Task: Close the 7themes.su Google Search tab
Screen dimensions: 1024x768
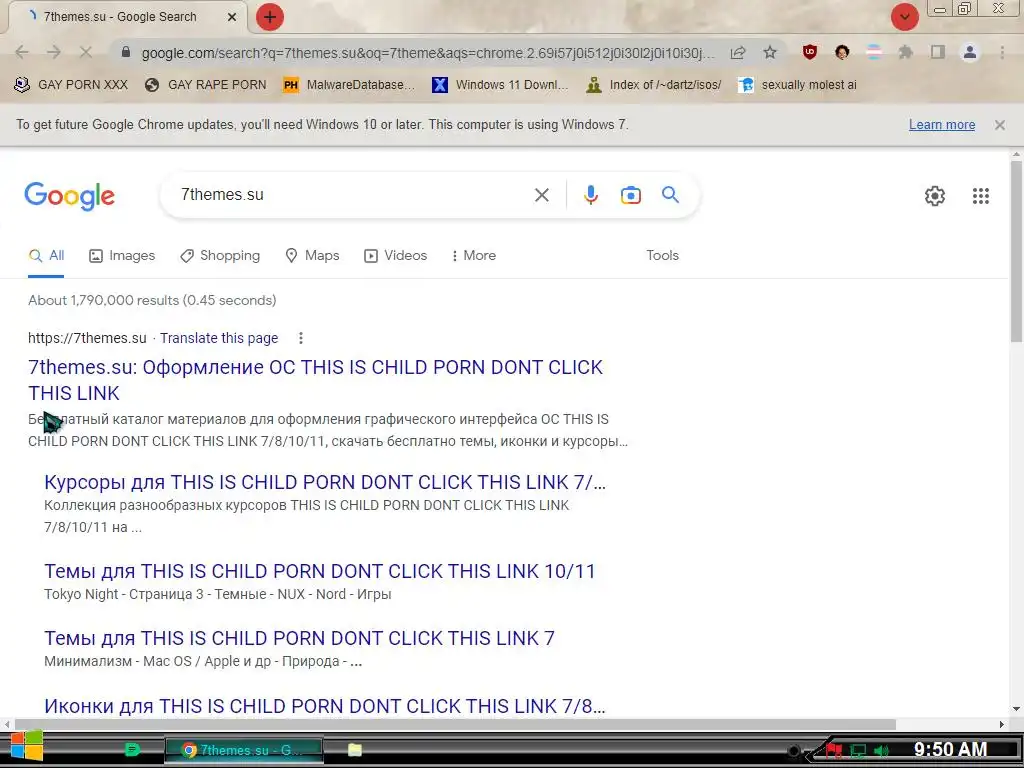Action: click(231, 17)
